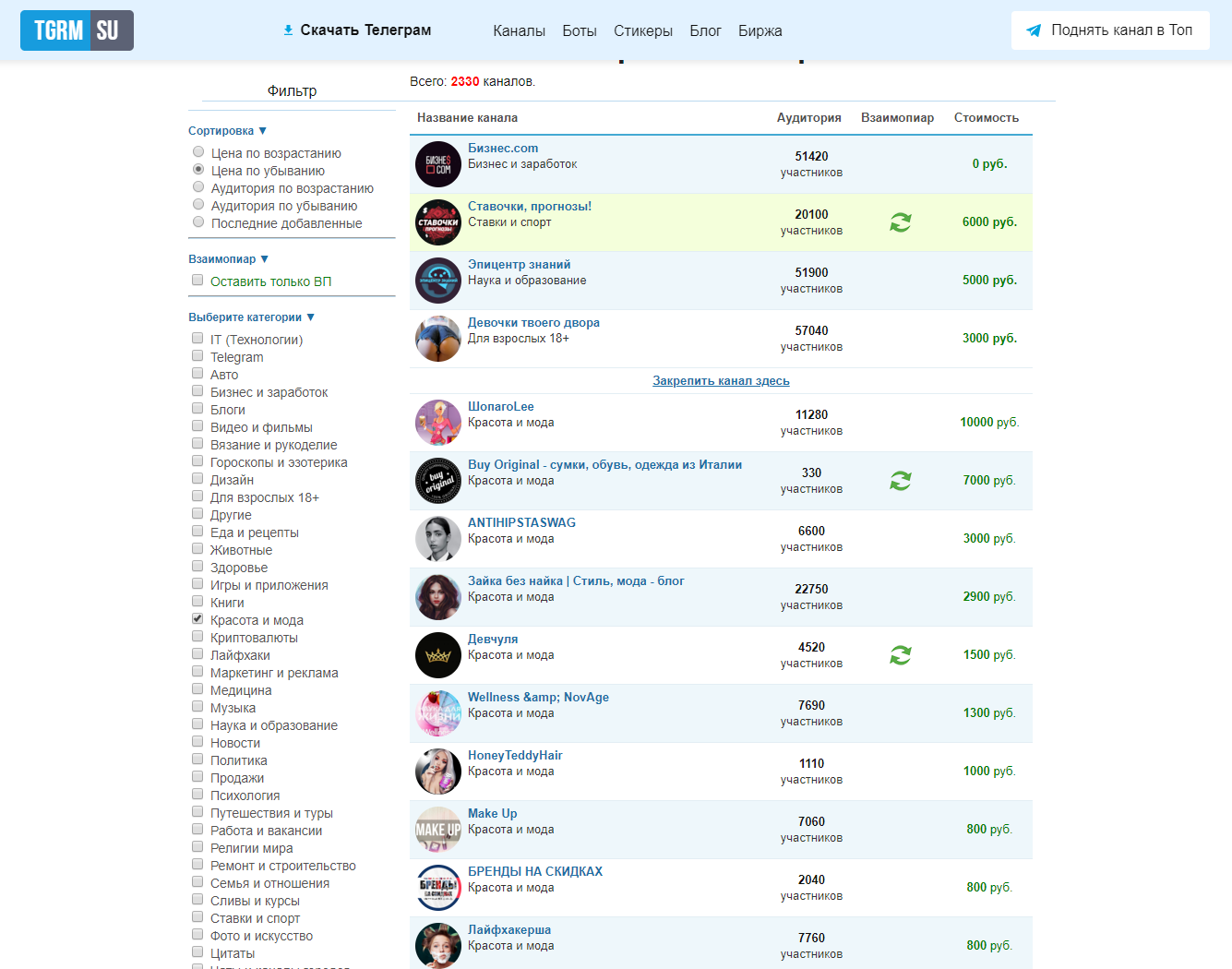The image size is (1232, 969).
Task: Check the Путешествия и туры category
Action: (x=197, y=811)
